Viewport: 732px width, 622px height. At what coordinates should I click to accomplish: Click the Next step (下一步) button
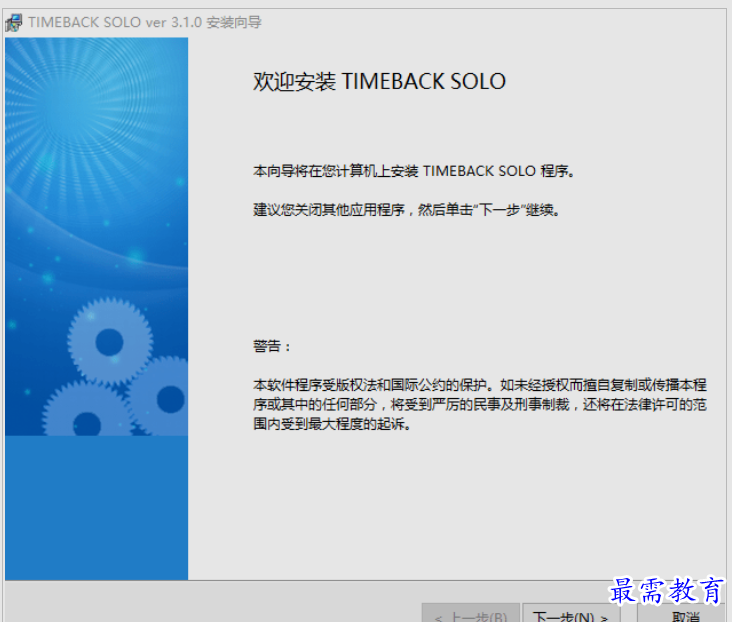point(571,613)
